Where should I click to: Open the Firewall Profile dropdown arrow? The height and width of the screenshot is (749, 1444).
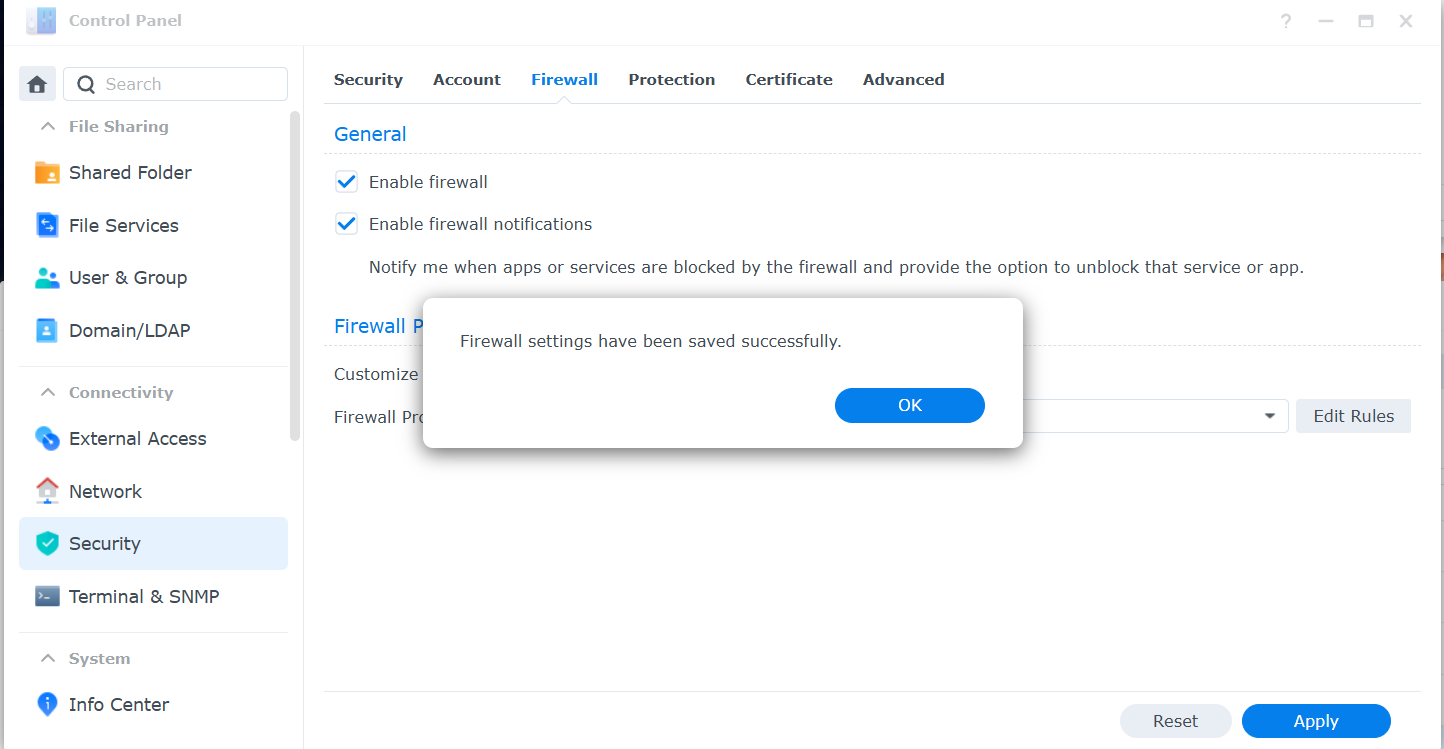[1270, 416]
